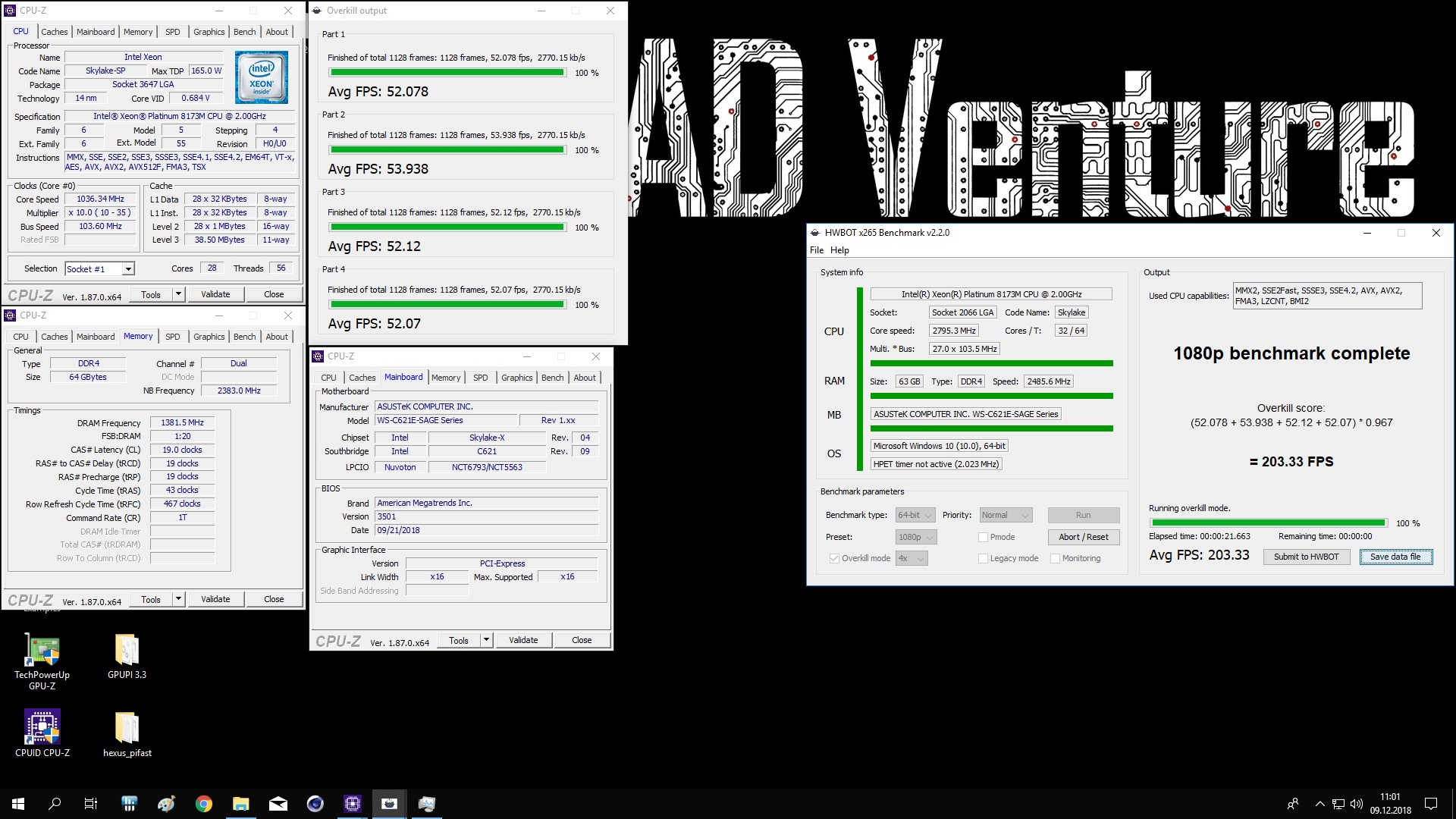This screenshot has width=1456, height=819.
Task: Open the blue bar-chart taskbar icon
Action: [129, 804]
